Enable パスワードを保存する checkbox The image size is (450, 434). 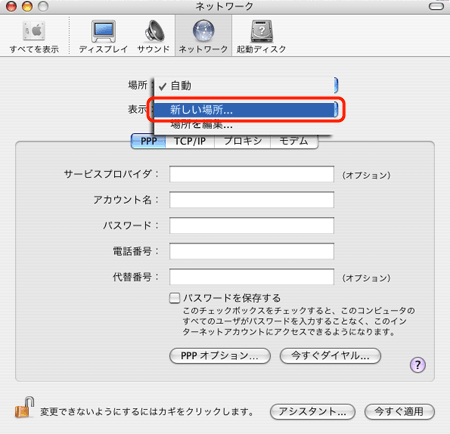coord(174,298)
